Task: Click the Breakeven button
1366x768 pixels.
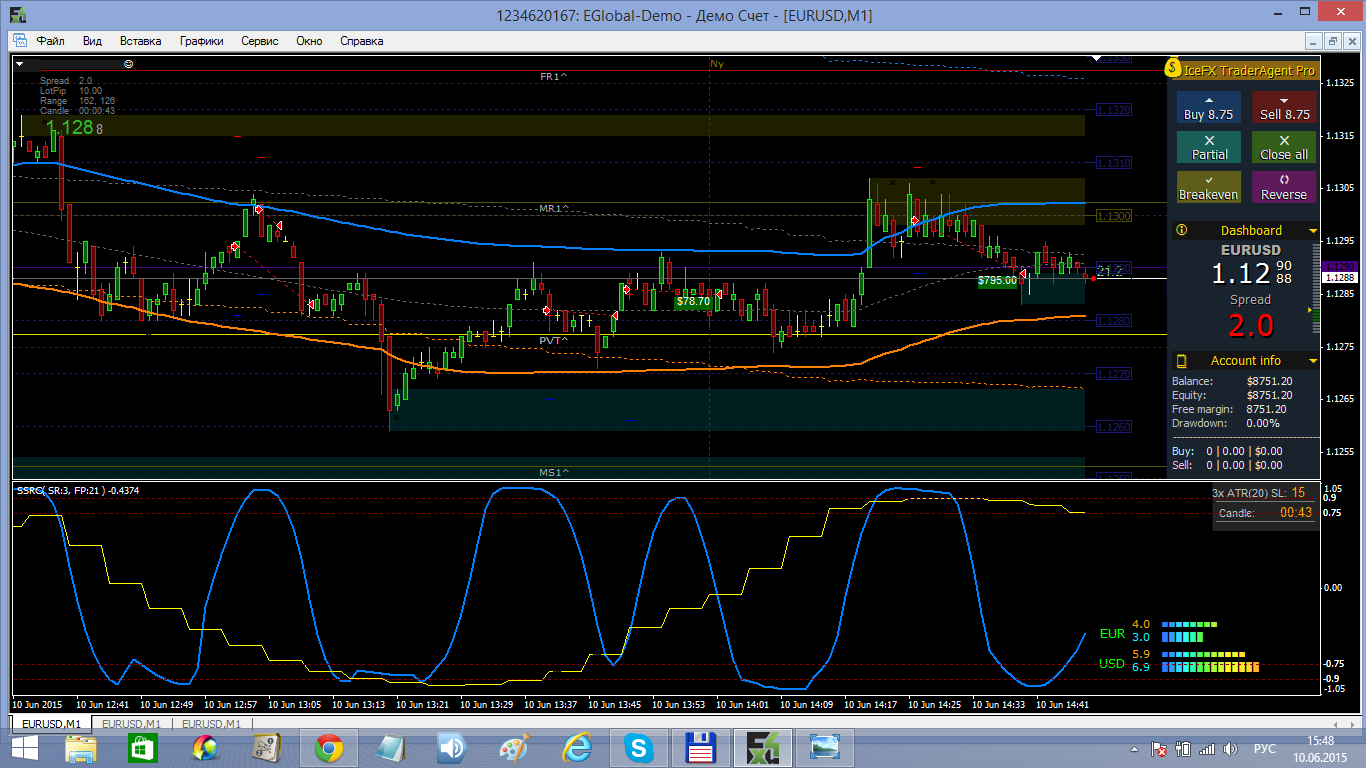Action: [1208, 187]
